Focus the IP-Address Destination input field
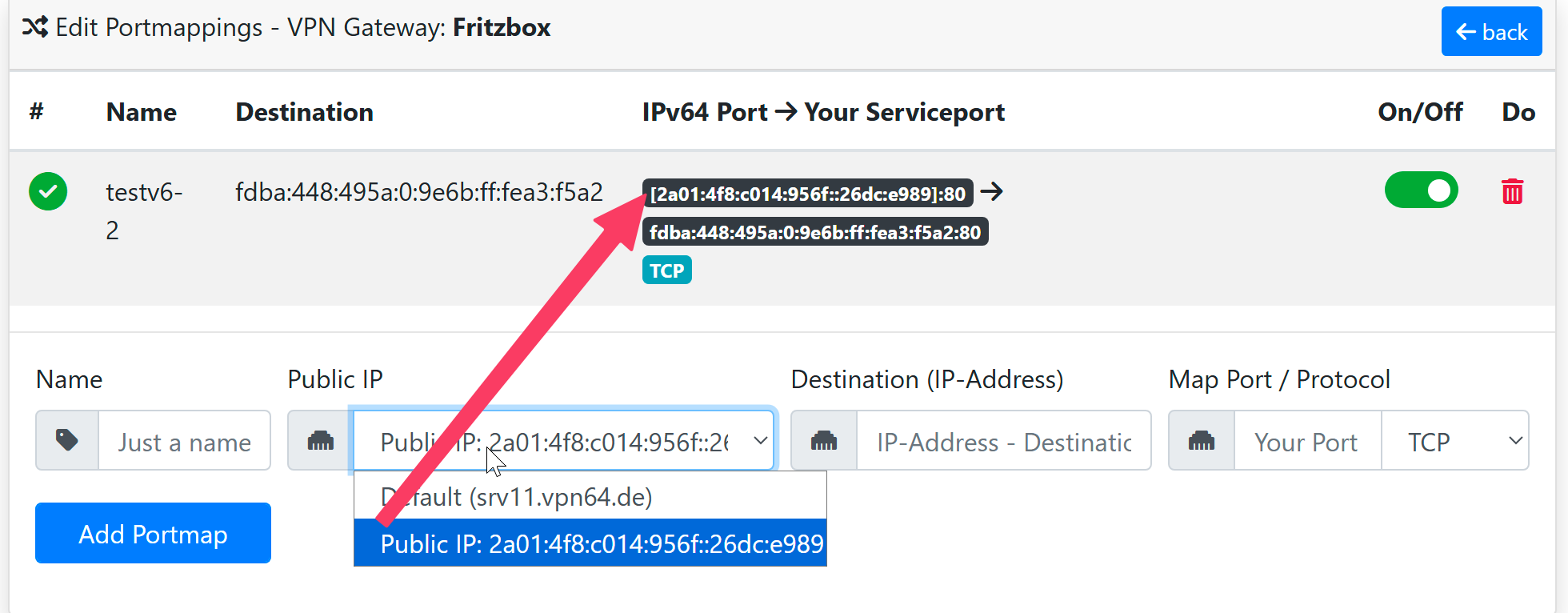The image size is (1568, 613). (1003, 440)
